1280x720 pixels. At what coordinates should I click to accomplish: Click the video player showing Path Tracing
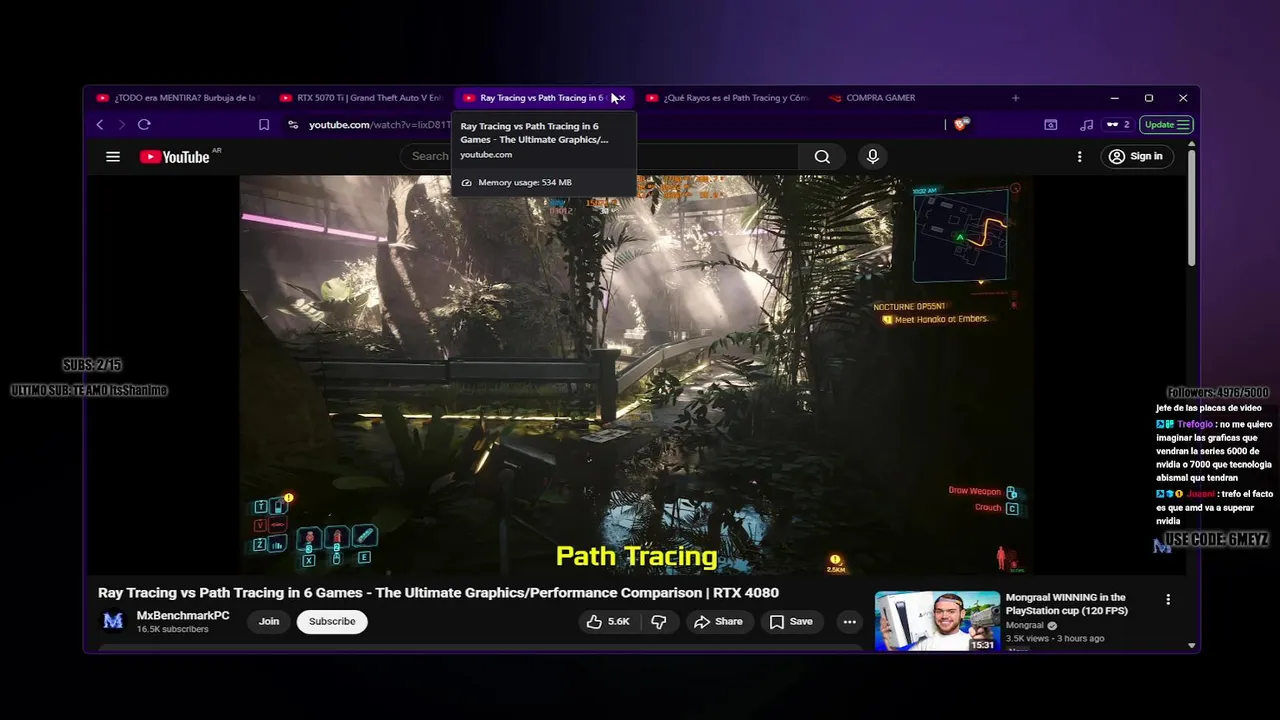point(636,375)
